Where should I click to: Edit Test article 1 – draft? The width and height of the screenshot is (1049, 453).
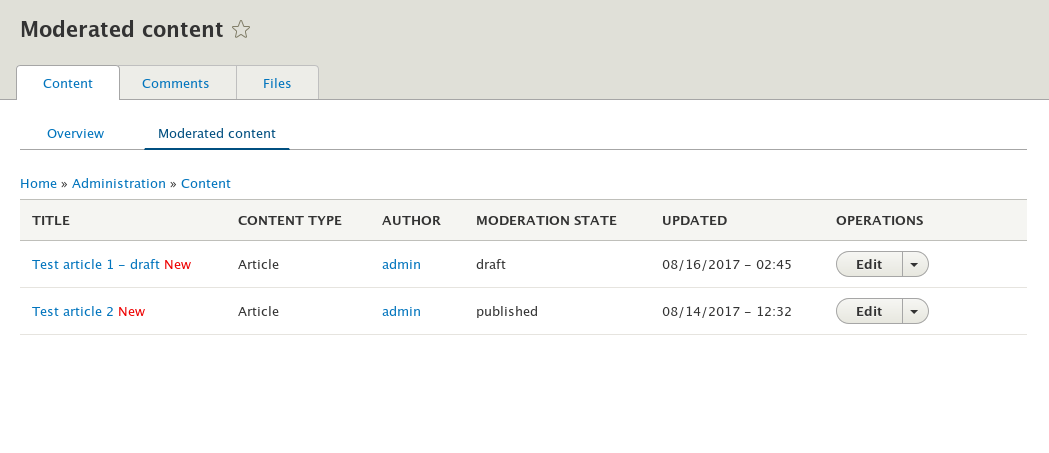pos(869,264)
